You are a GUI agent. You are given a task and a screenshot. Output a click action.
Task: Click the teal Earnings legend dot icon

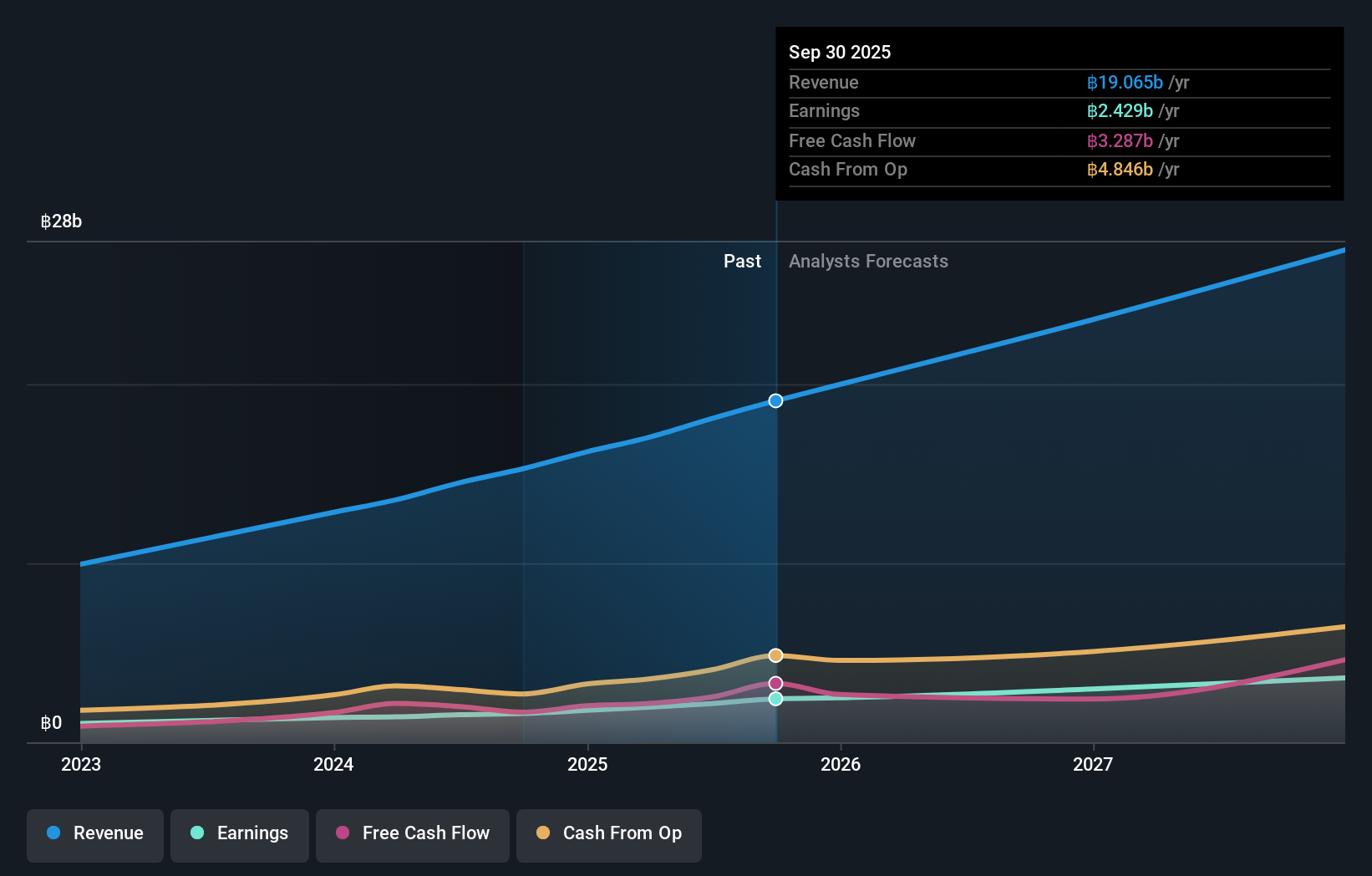point(196,833)
